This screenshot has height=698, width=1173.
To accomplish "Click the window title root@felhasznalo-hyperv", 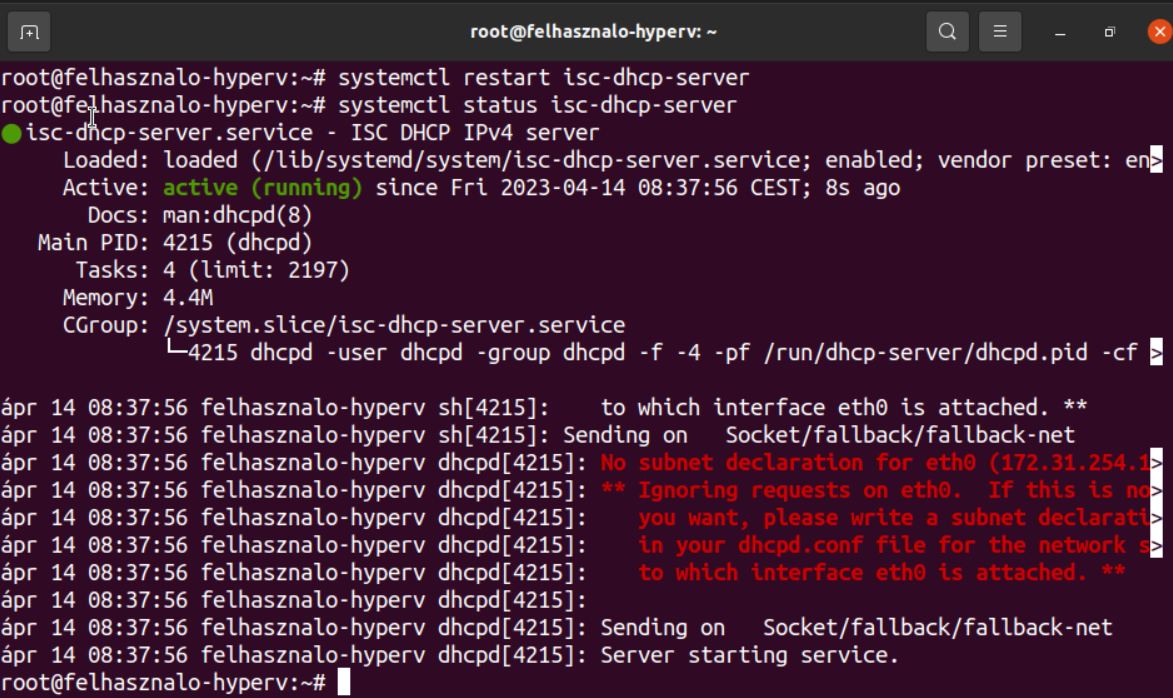I will (x=594, y=32).
